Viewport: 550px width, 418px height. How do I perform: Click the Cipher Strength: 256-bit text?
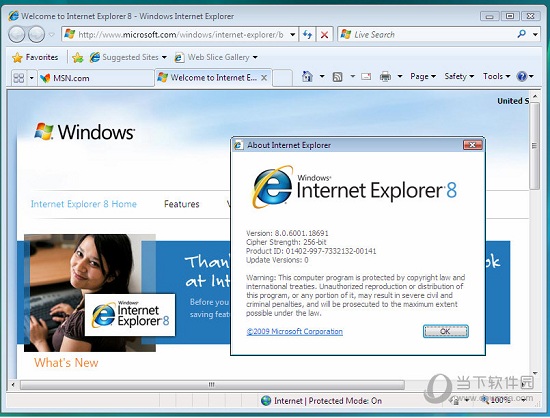(286, 242)
